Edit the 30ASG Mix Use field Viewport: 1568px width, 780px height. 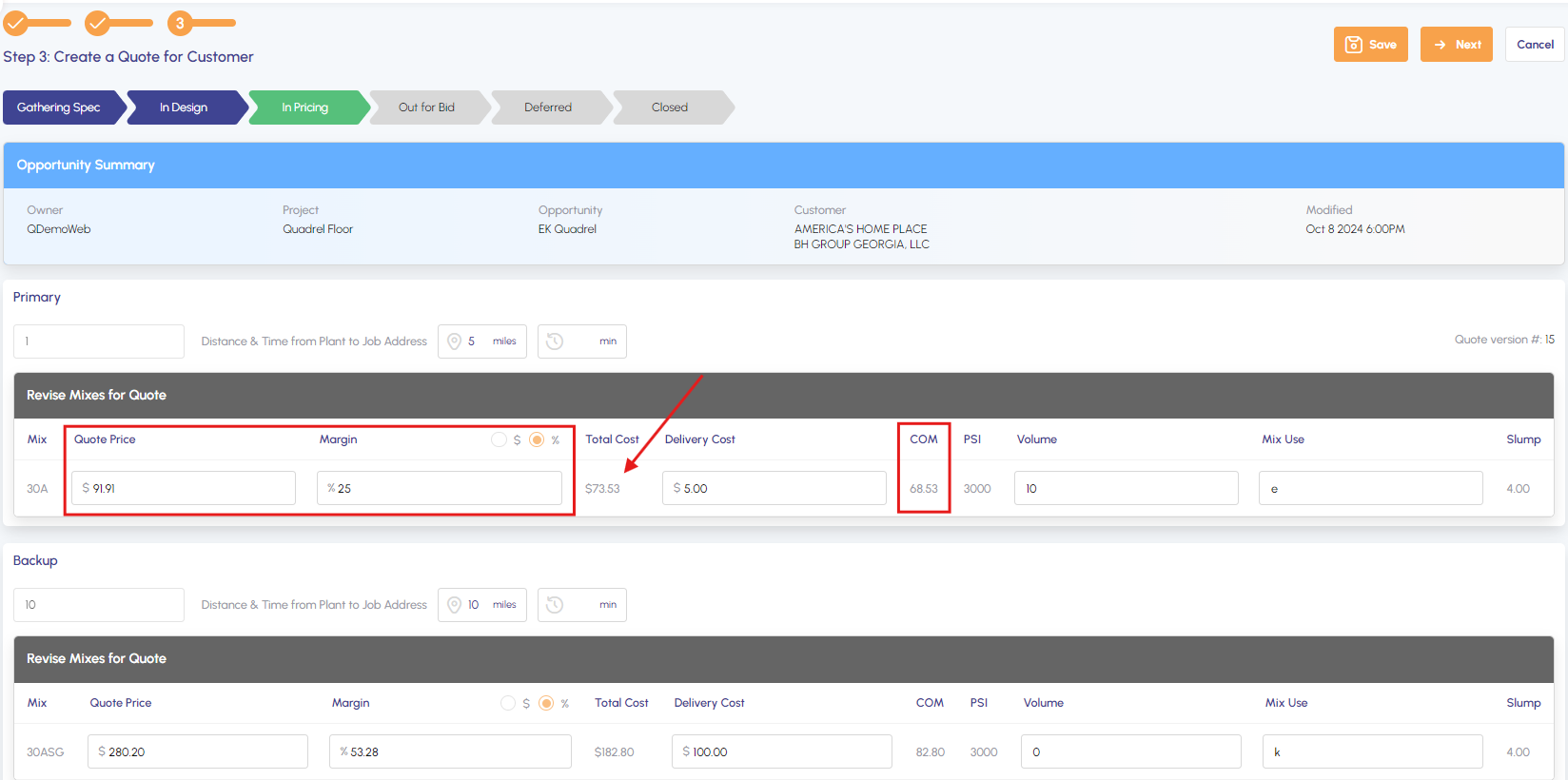1373,751
